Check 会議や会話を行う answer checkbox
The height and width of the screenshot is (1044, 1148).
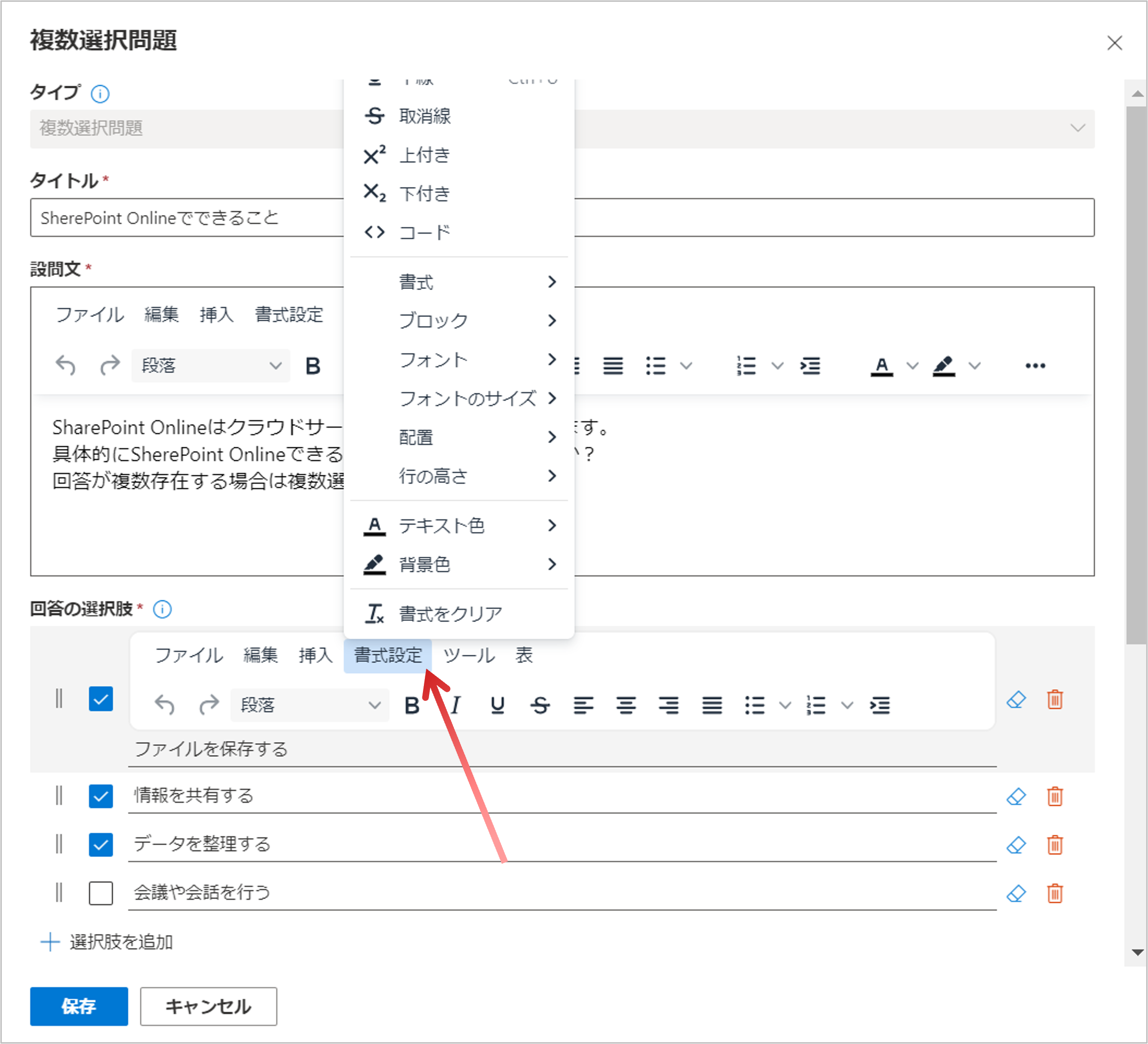pos(101,893)
